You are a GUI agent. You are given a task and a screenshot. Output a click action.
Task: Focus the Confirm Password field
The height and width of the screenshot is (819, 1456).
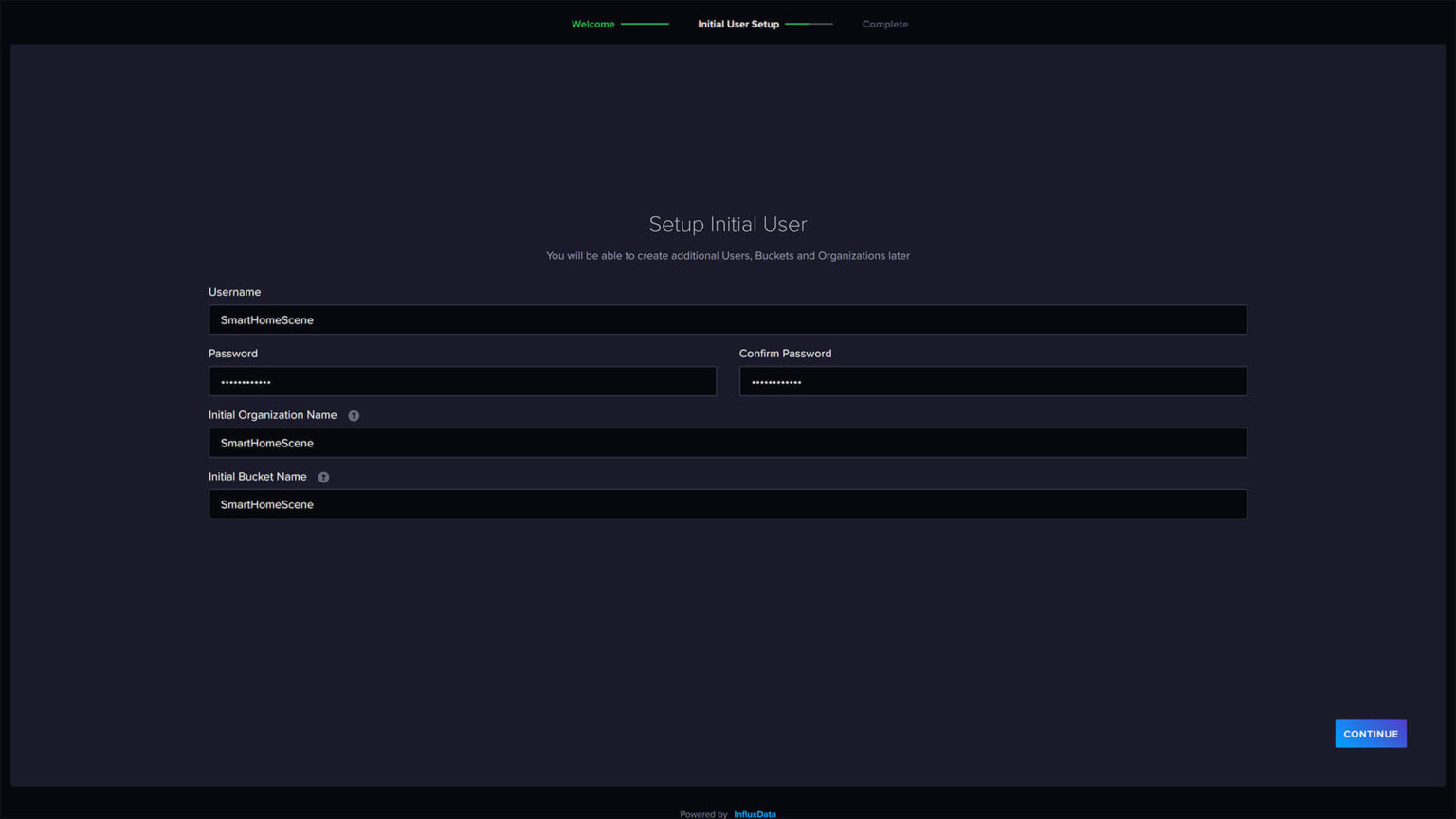[x=992, y=381]
